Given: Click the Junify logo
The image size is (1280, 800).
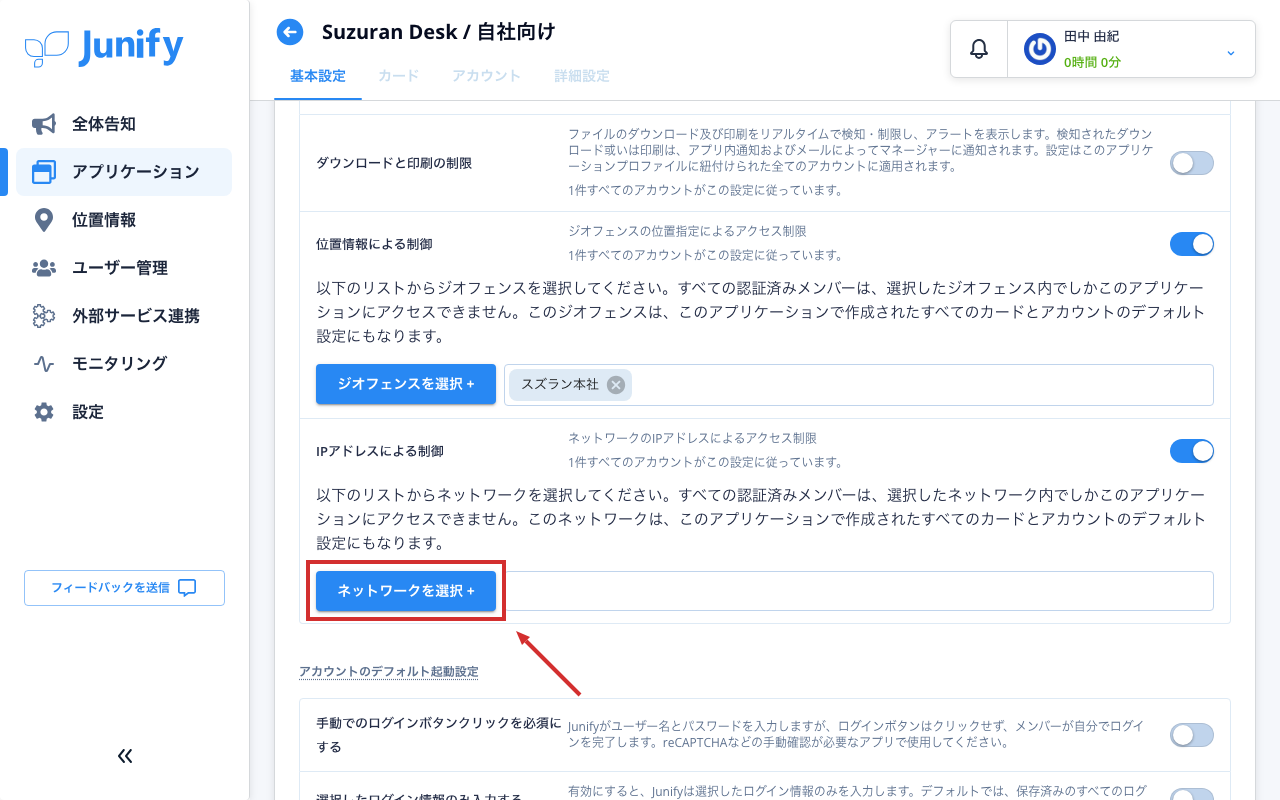Looking at the screenshot, I should [x=104, y=47].
